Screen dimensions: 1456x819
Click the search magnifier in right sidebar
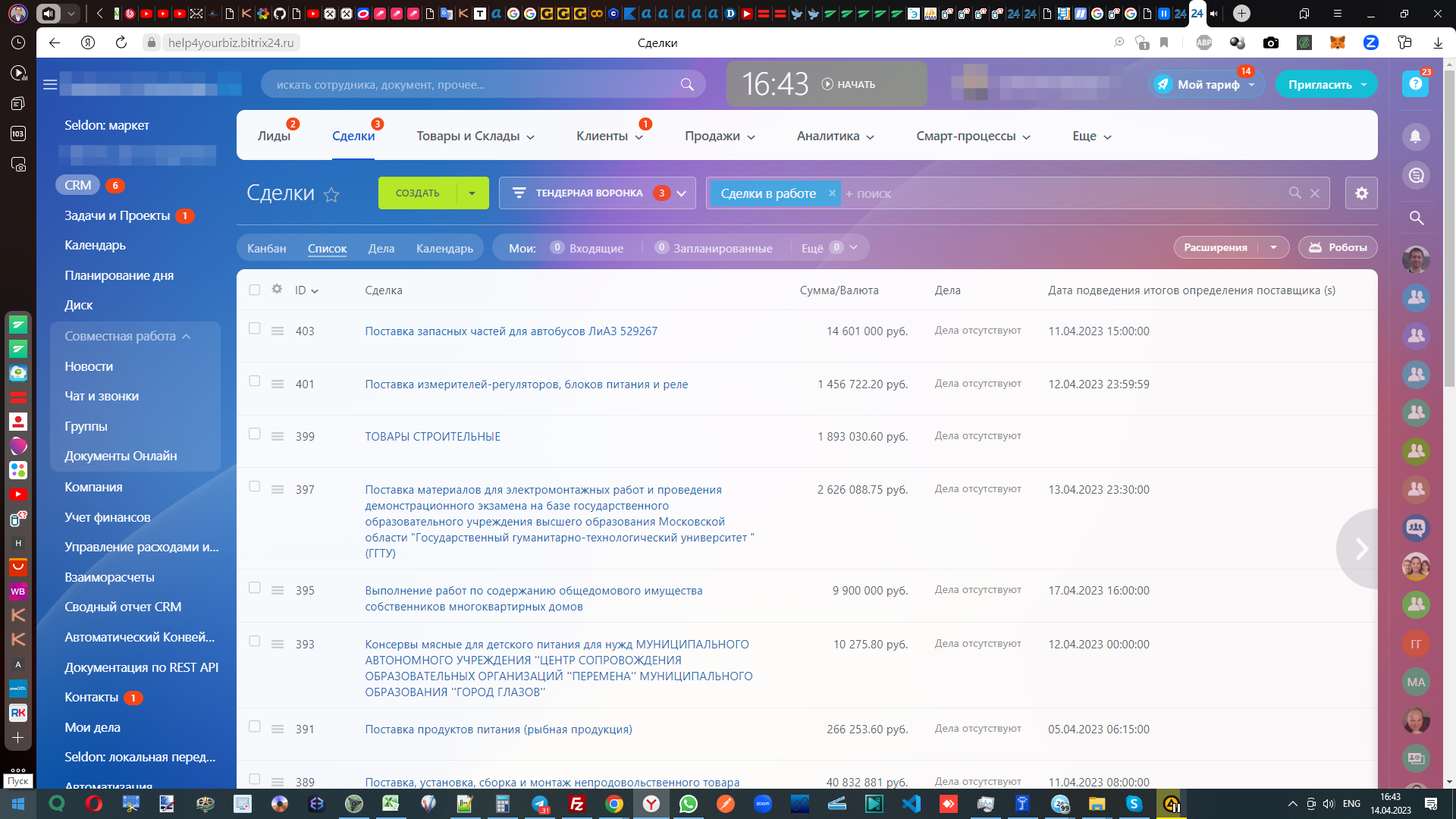[x=1416, y=218]
